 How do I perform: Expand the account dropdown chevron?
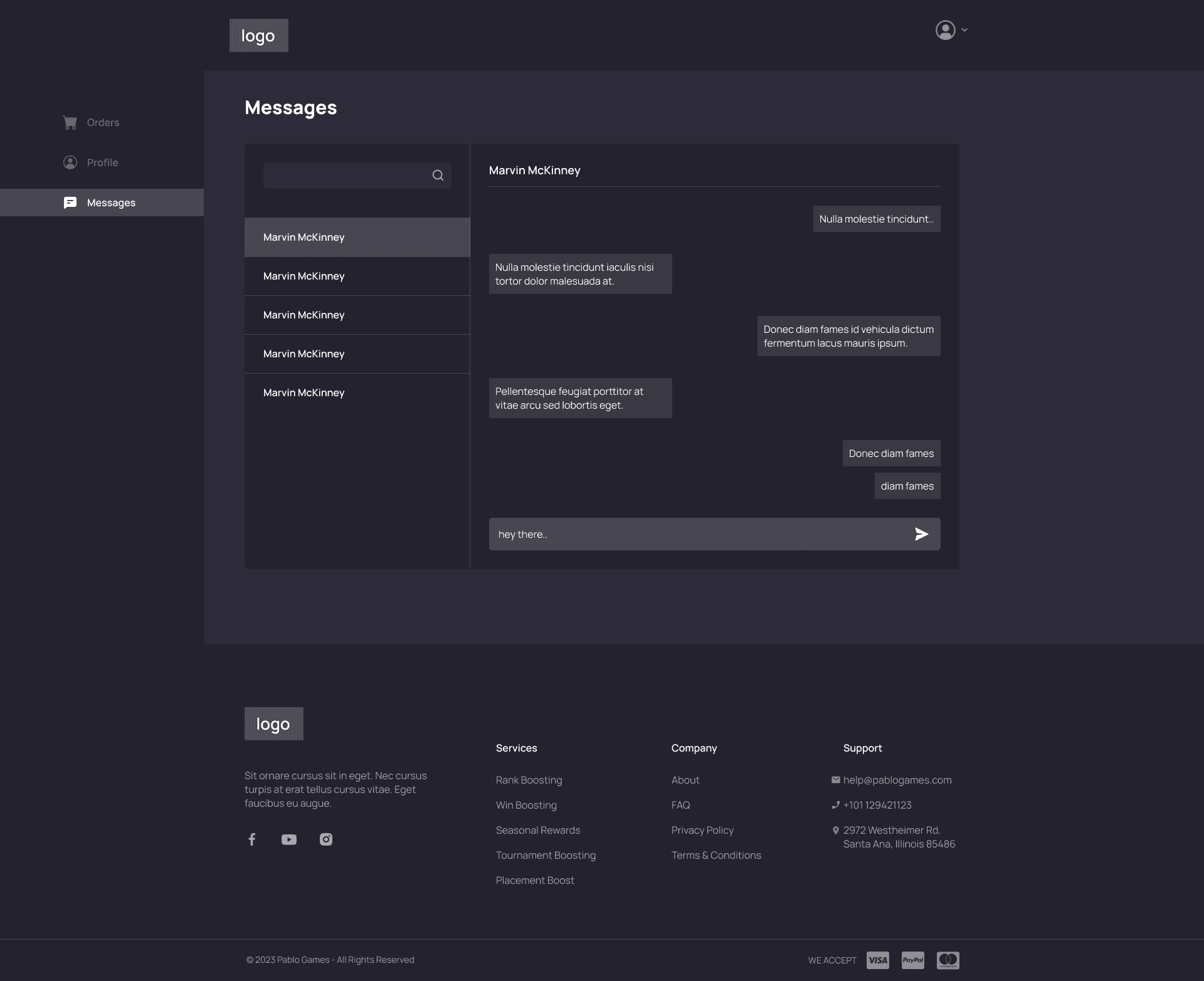964,30
